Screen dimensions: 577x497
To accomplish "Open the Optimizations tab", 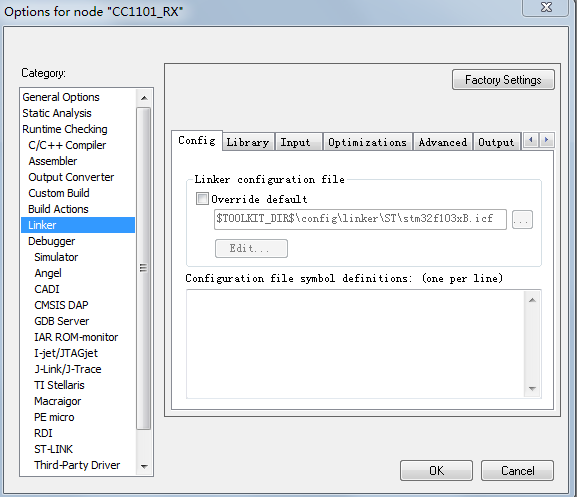I will (x=367, y=142).
